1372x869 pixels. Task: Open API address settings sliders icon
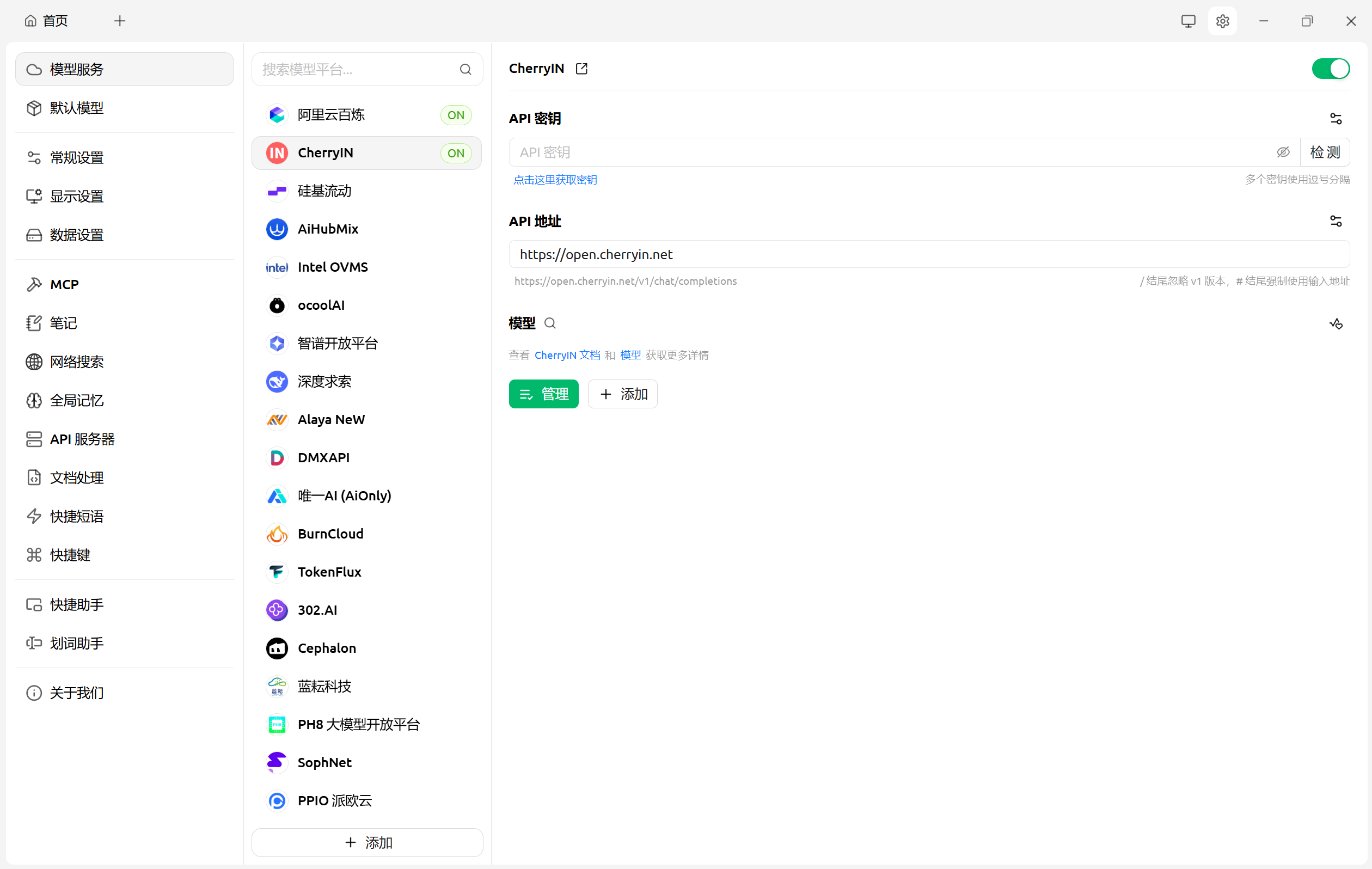[x=1336, y=221]
